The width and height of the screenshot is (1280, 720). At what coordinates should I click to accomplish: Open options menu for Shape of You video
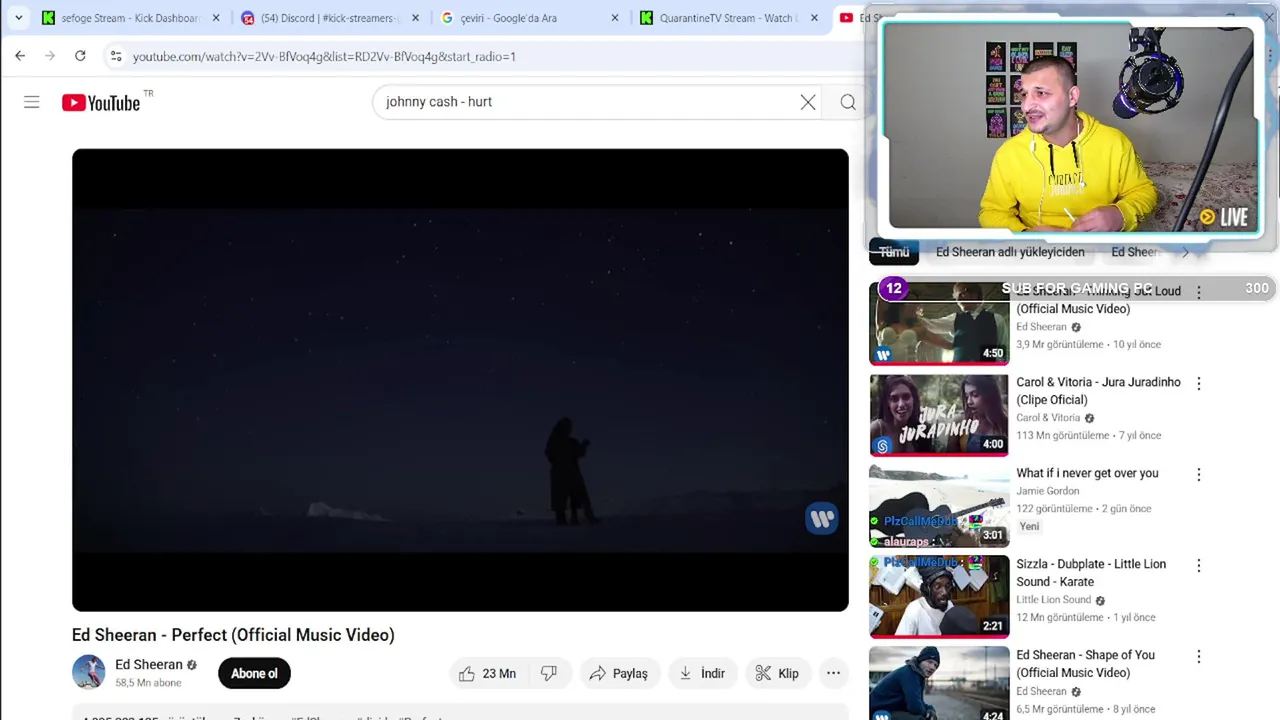pyautogui.click(x=1199, y=656)
